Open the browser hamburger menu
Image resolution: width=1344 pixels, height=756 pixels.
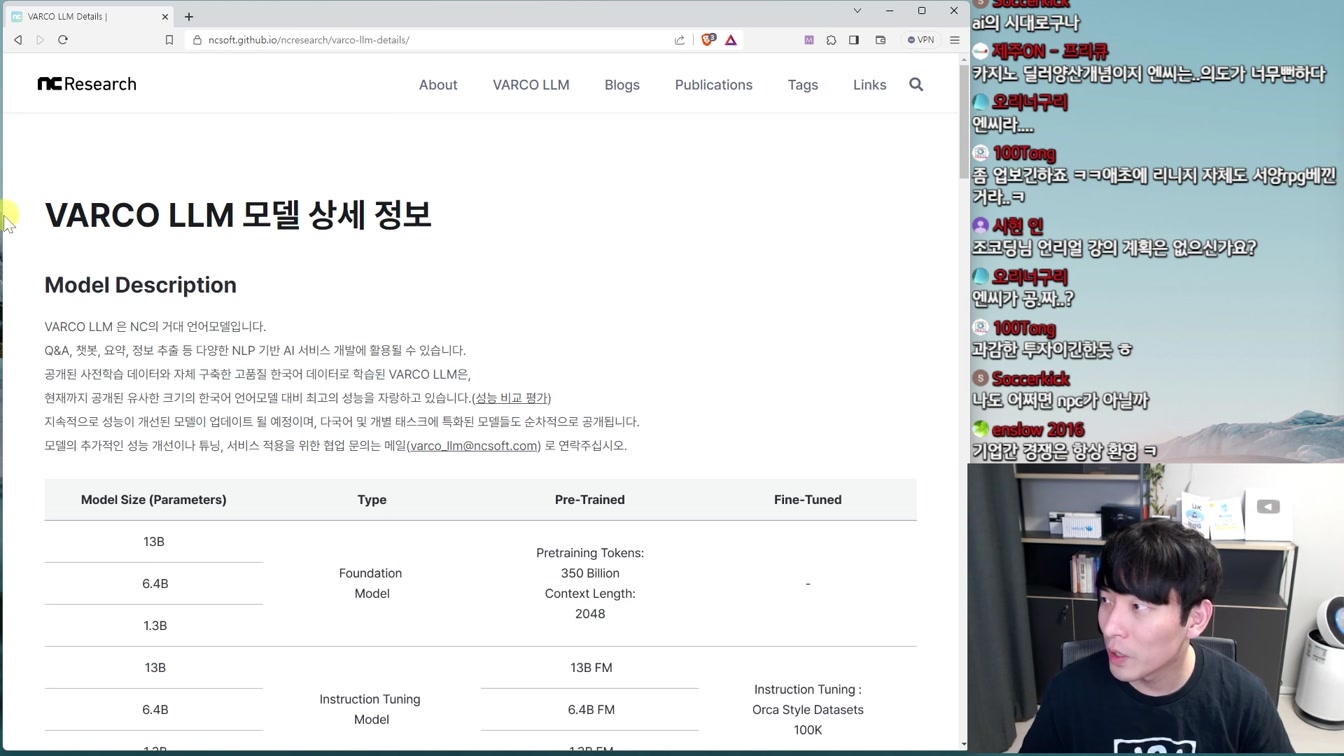coord(954,40)
